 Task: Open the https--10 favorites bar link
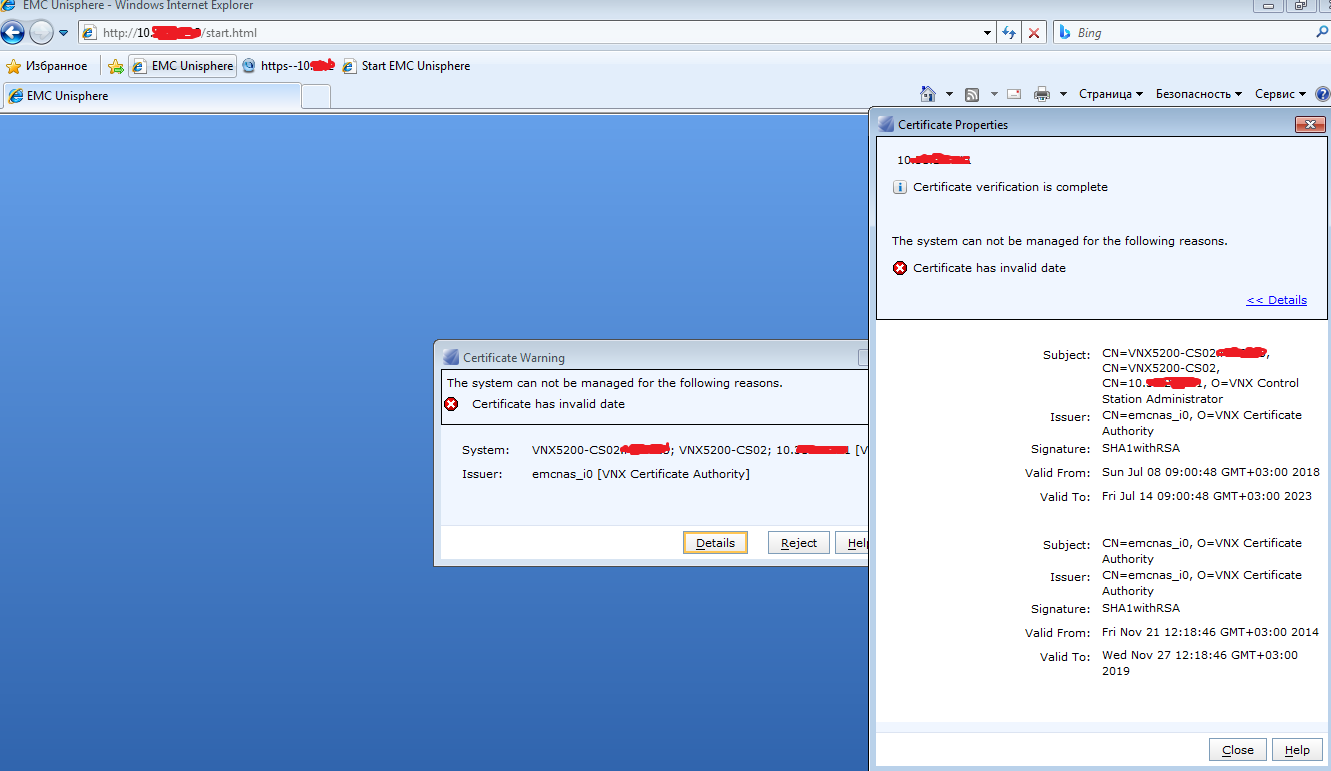pos(288,66)
